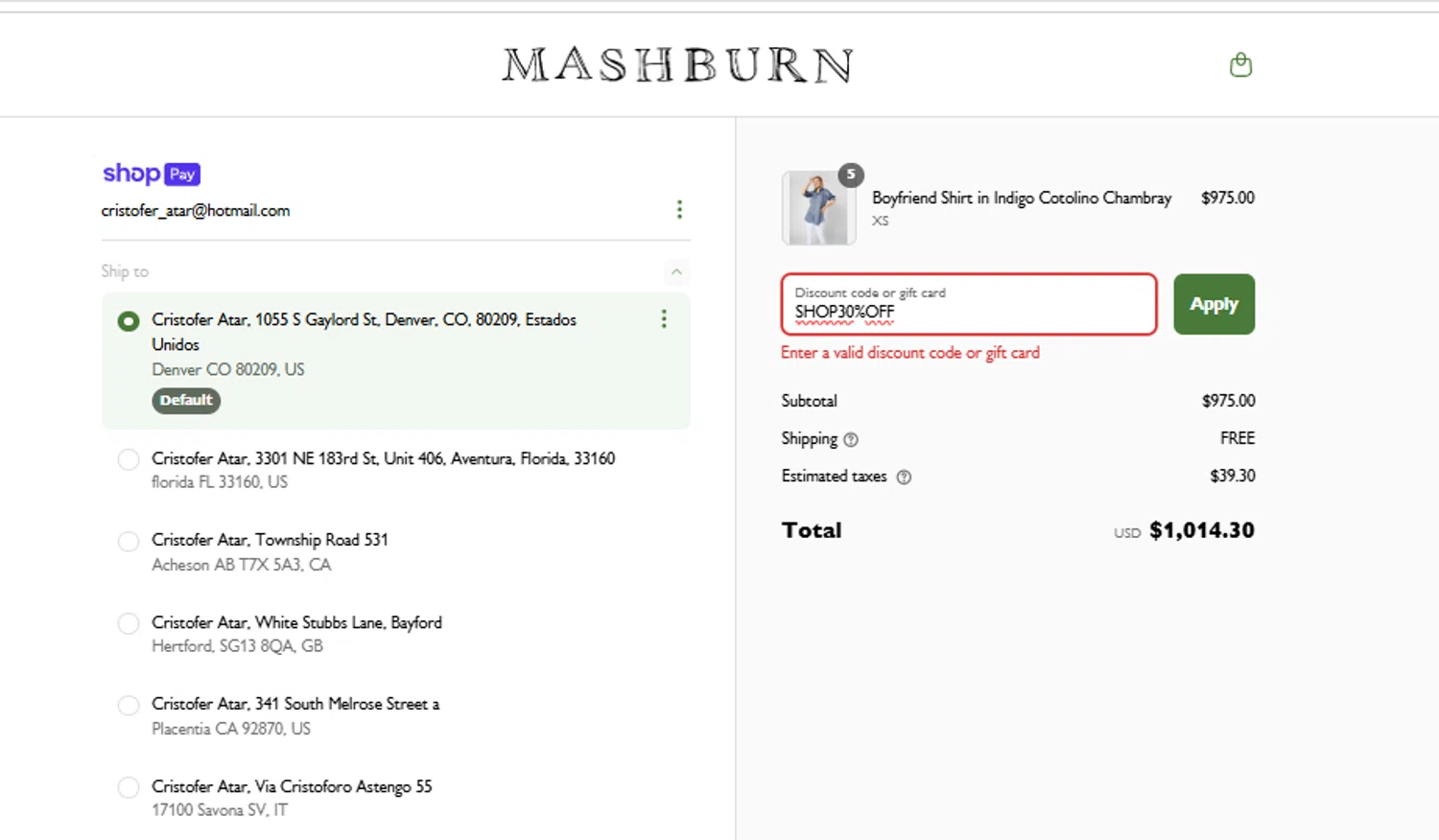Select the White Stubbs Lane, Bayford address
Image resolution: width=1439 pixels, height=840 pixels.
pyautogui.click(x=128, y=623)
